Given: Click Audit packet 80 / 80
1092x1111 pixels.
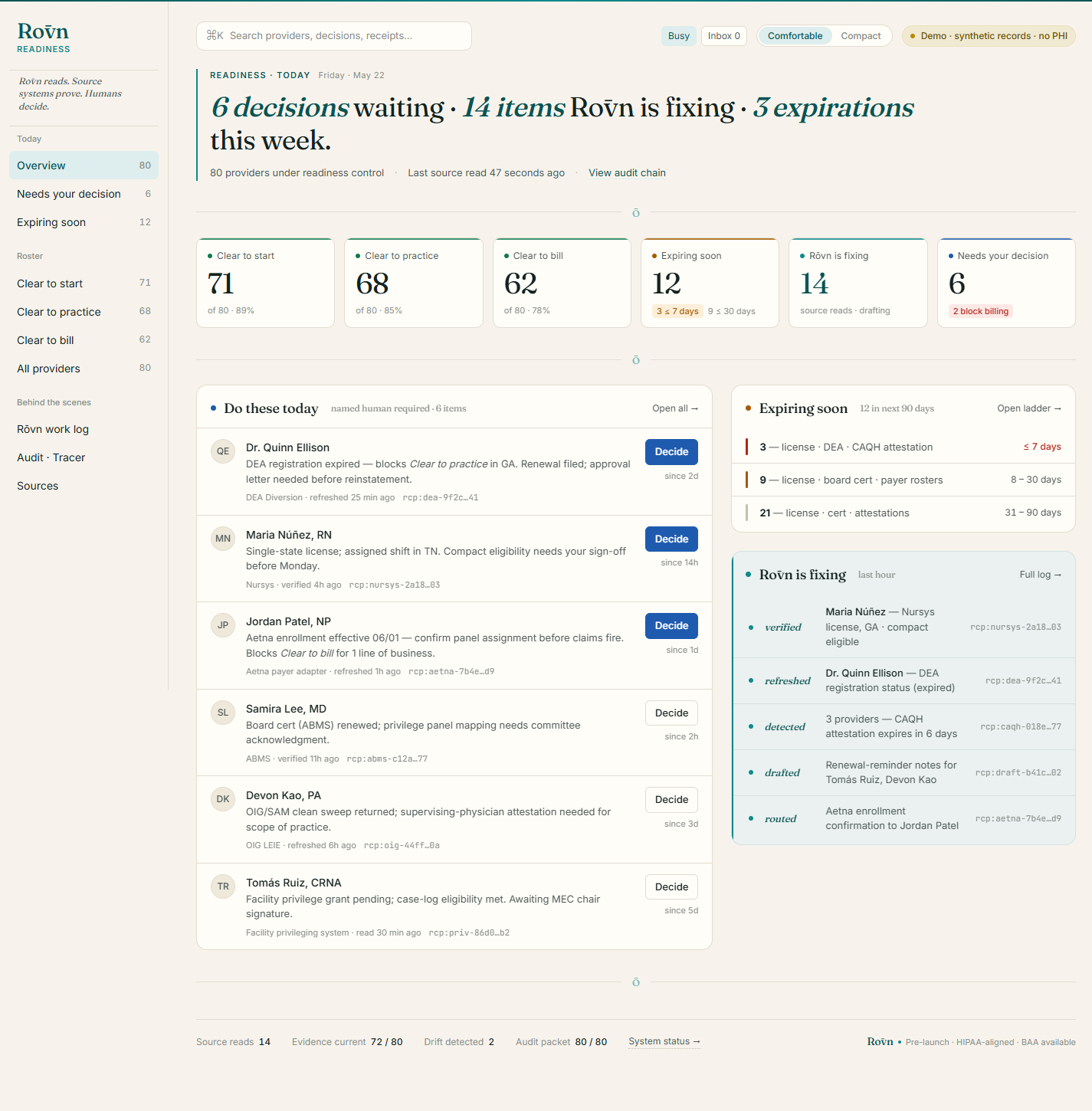Looking at the screenshot, I should click(x=561, y=1042).
